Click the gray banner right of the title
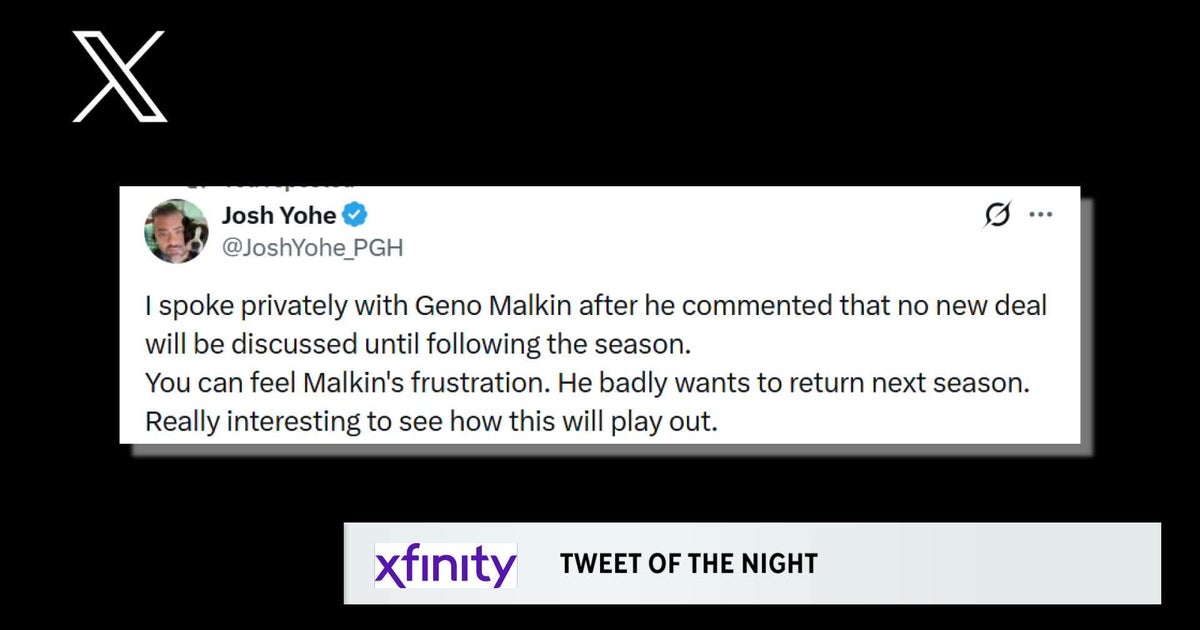1200x630 pixels. click(990, 564)
